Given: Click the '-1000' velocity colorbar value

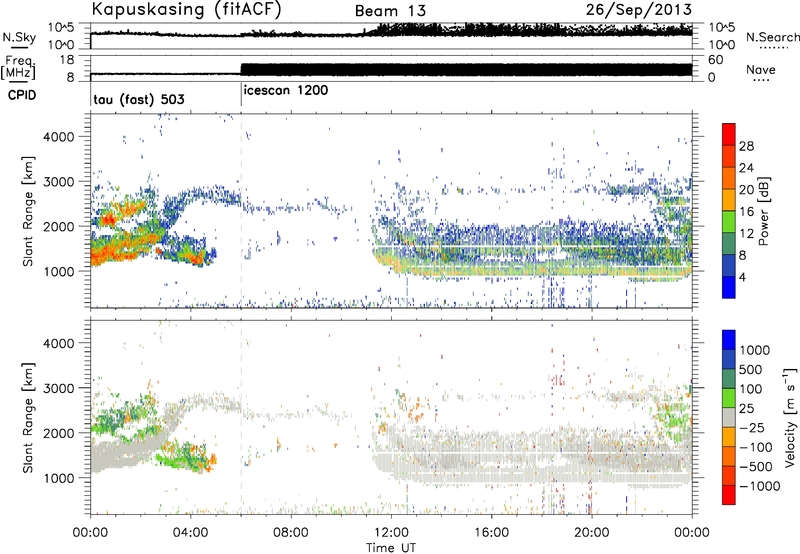Looking at the screenshot, I should (x=759, y=486).
